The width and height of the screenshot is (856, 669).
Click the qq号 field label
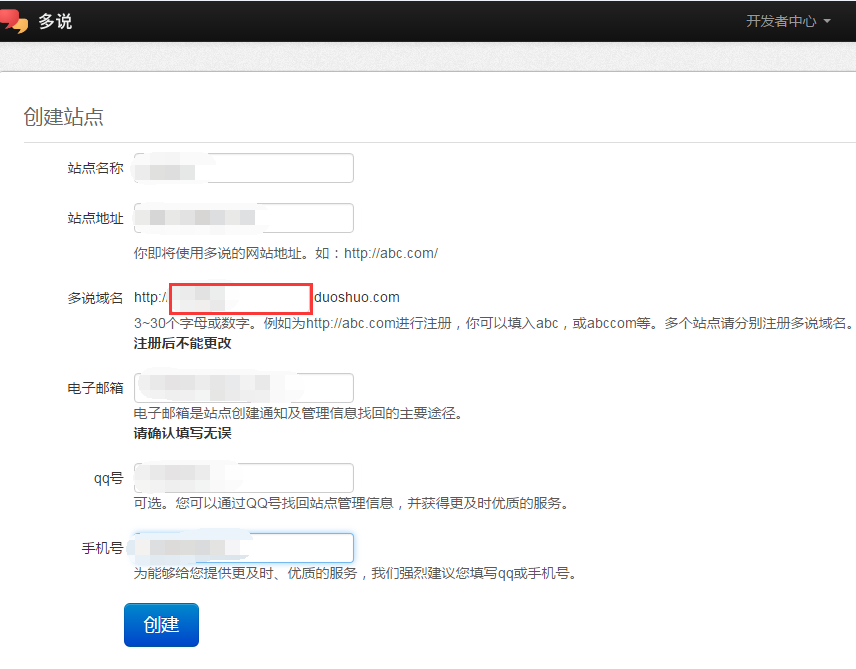click(x=109, y=478)
